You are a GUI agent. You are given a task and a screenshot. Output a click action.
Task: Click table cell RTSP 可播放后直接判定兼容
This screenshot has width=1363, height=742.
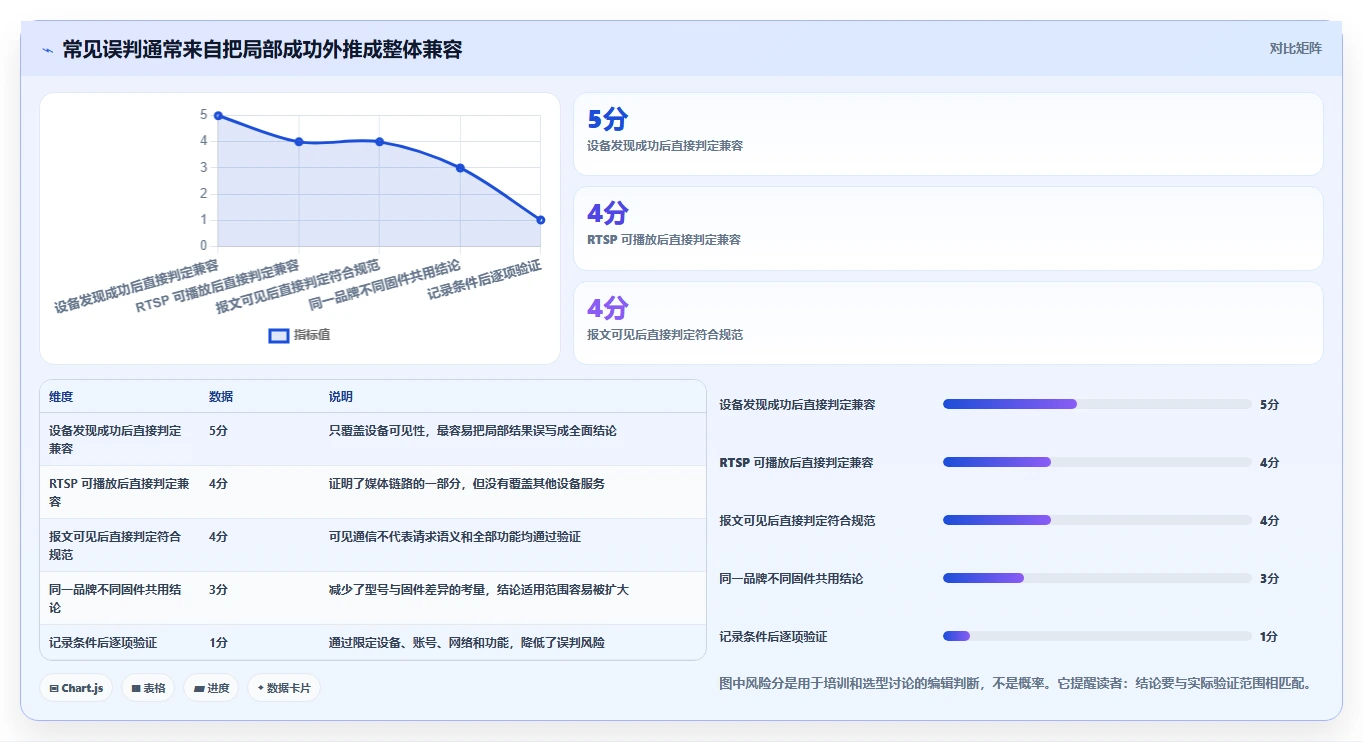click(x=119, y=492)
